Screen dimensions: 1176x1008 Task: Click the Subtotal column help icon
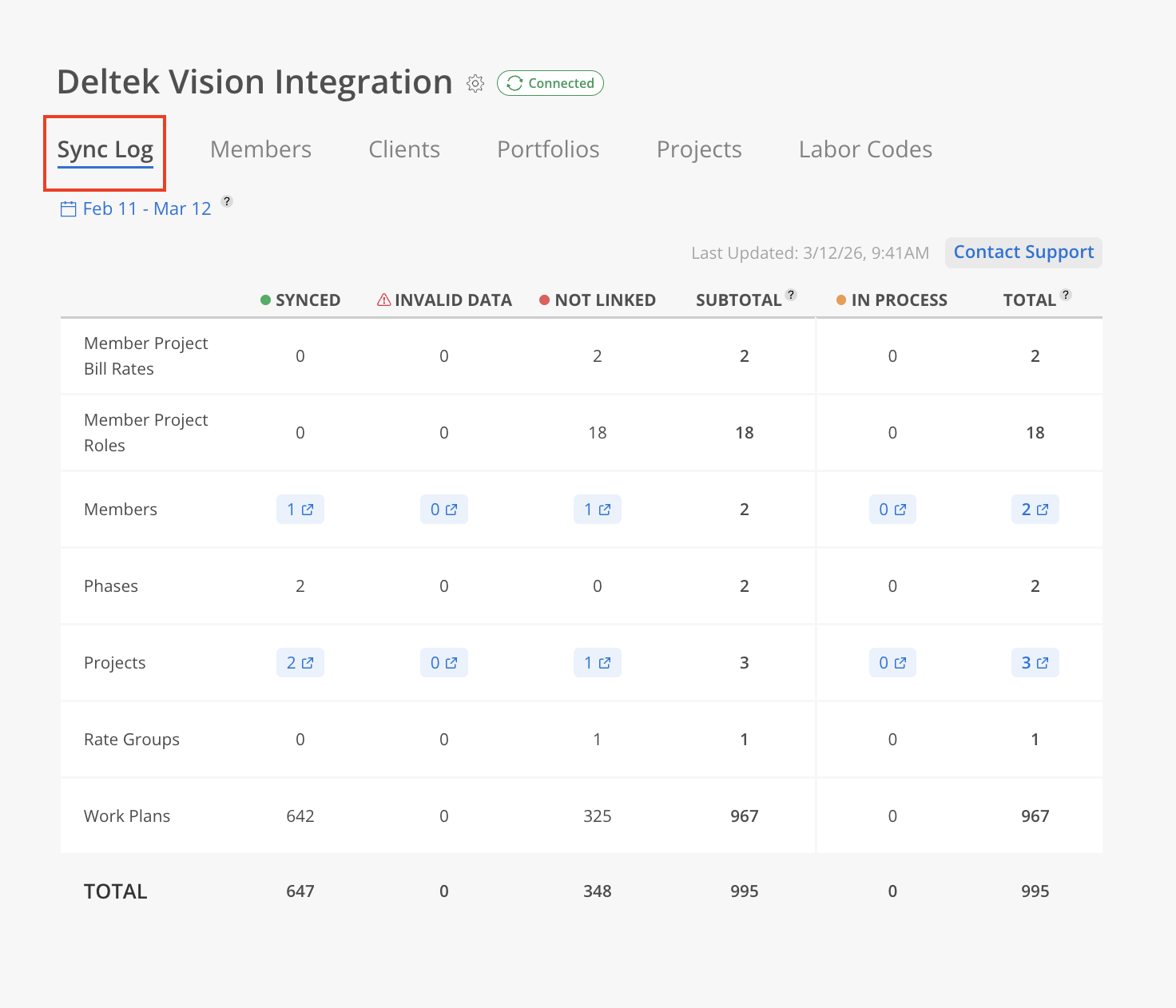[791, 295]
